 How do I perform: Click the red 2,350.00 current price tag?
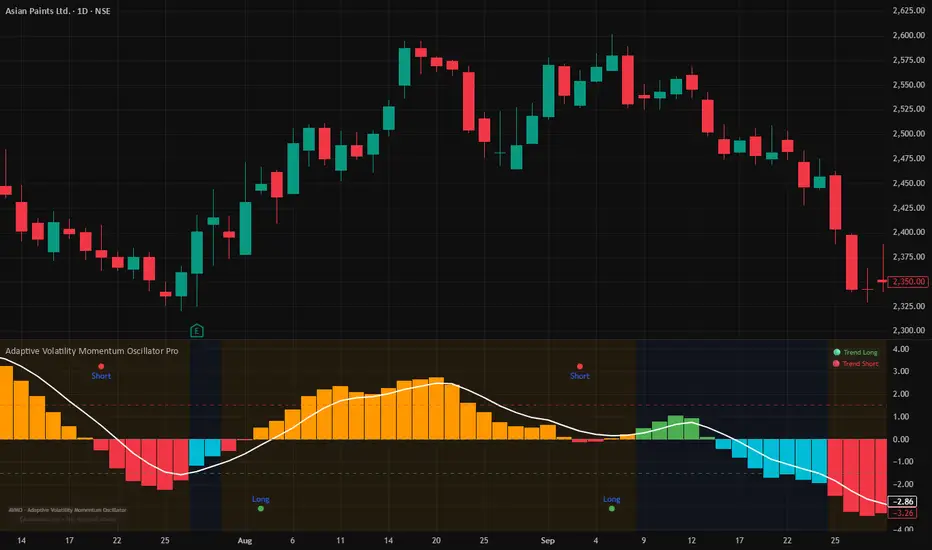coord(908,281)
